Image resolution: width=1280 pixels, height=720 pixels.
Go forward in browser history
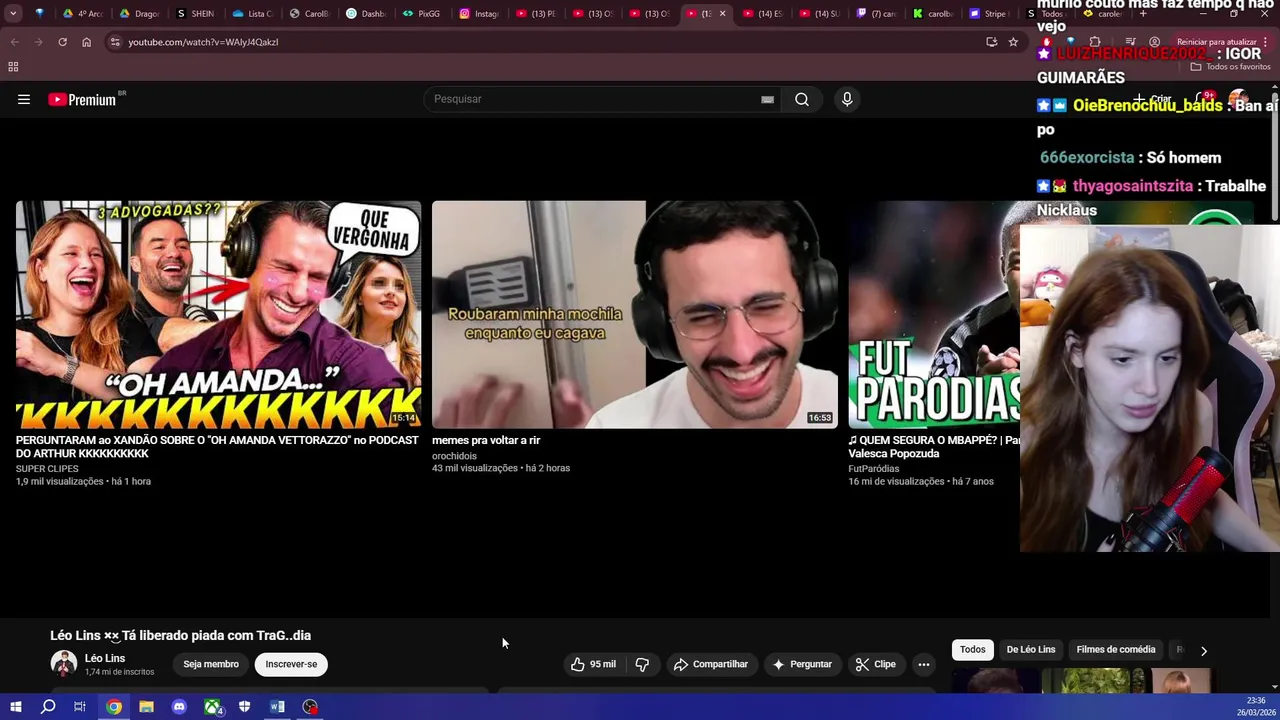tap(38, 42)
